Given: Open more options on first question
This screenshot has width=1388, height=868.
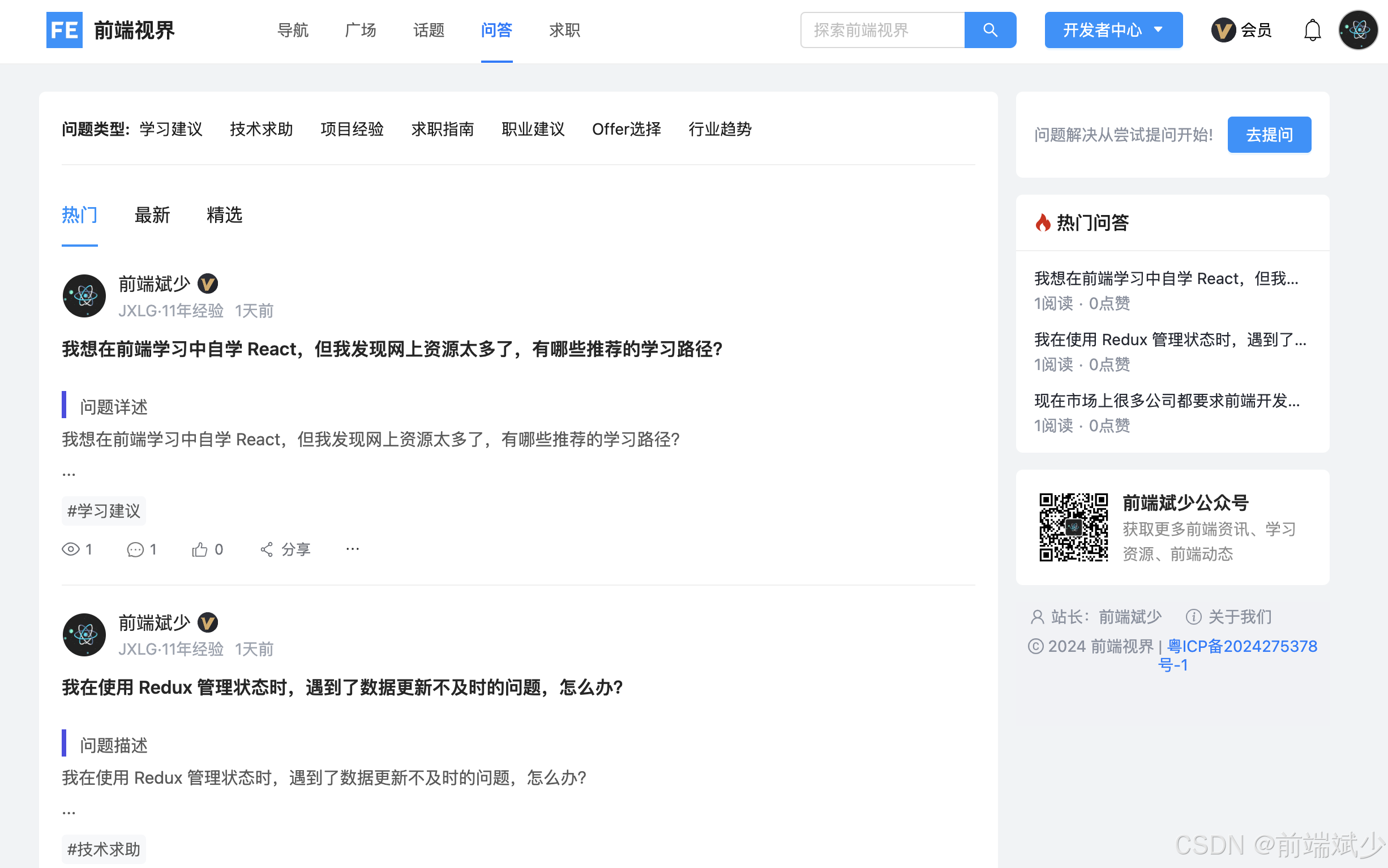Looking at the screenshot, I should tap(352, 549).
